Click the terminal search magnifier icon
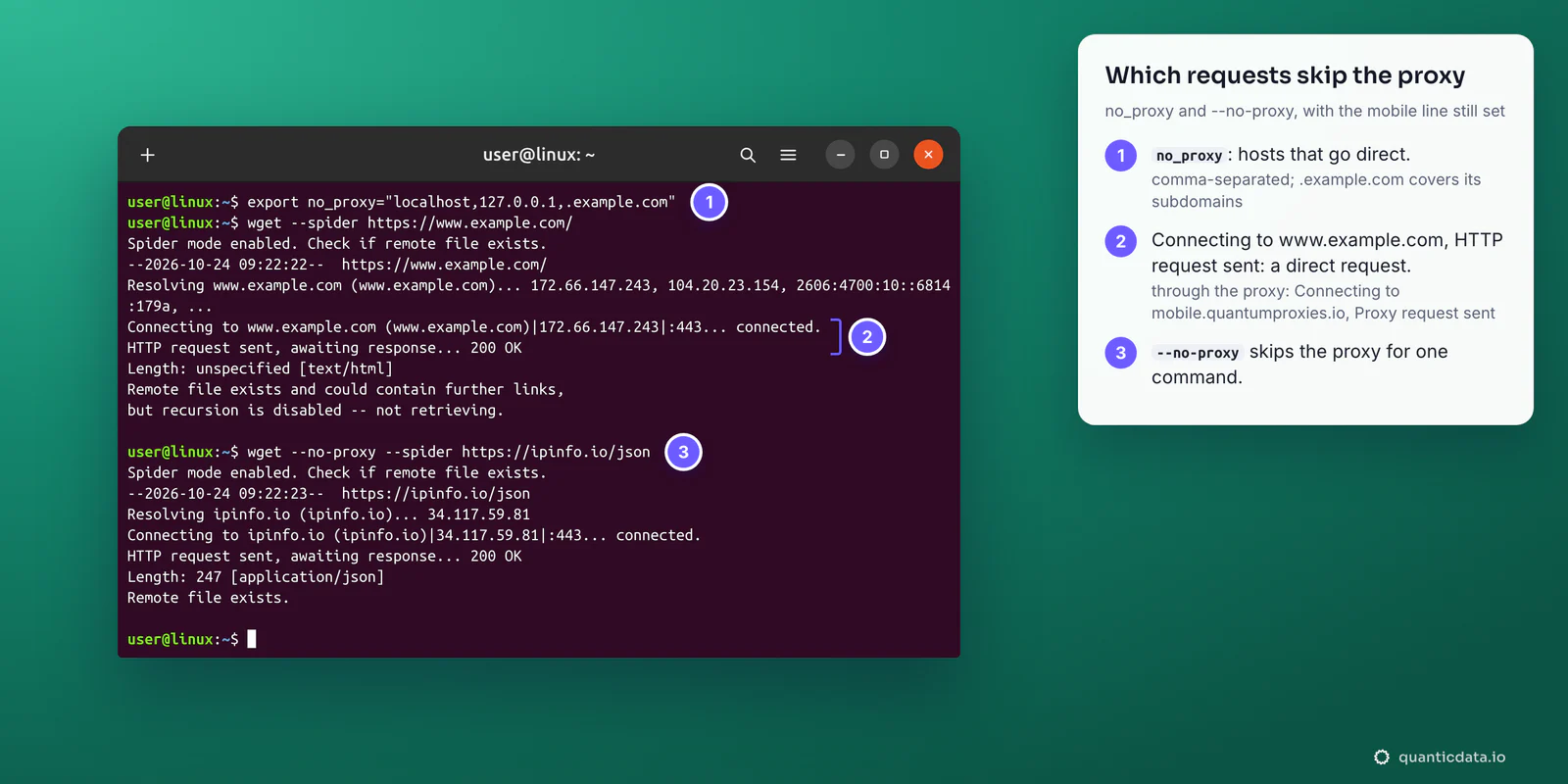 [x=748, y=155]
